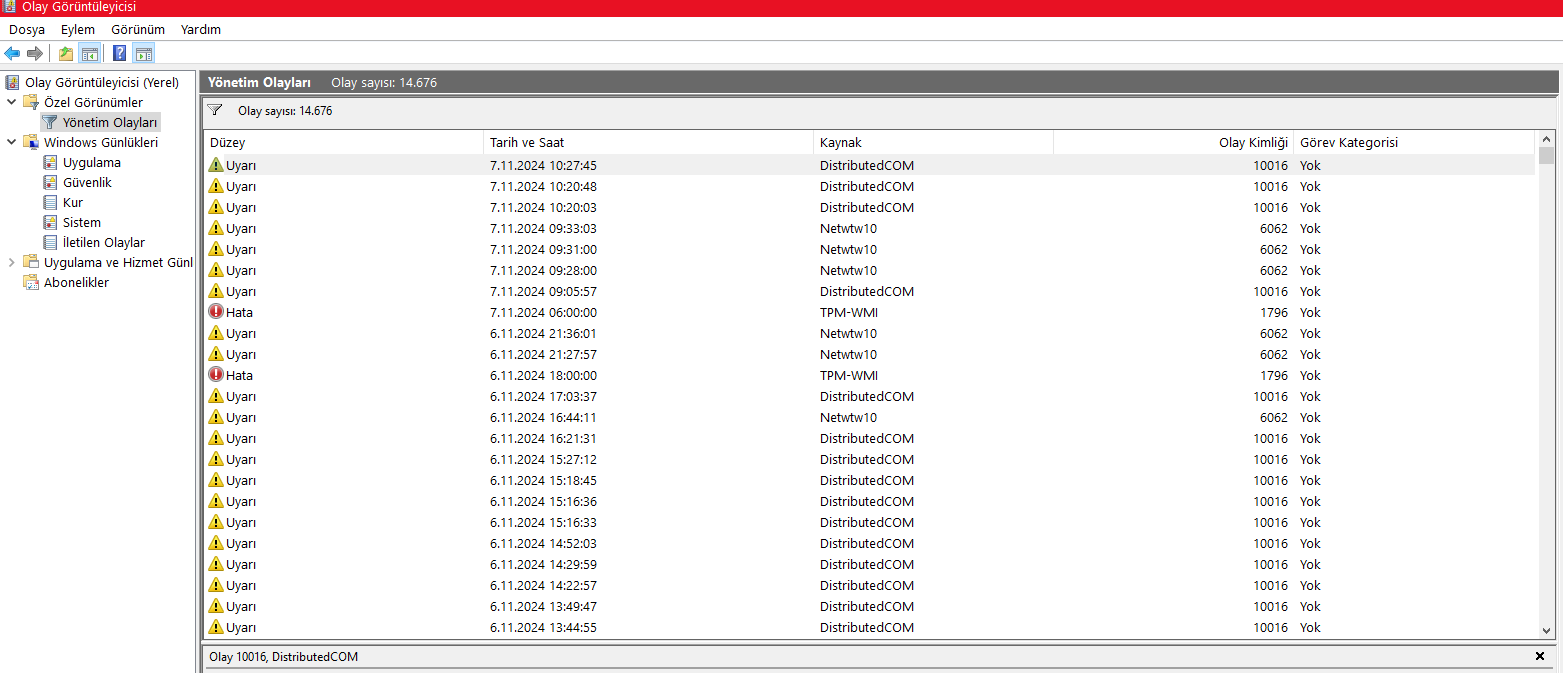Select the 6.11.2024 13:44:55 event timestamp
This screenshot has height=673, width=1563.
pyautogui.click(x=543, y=627)
